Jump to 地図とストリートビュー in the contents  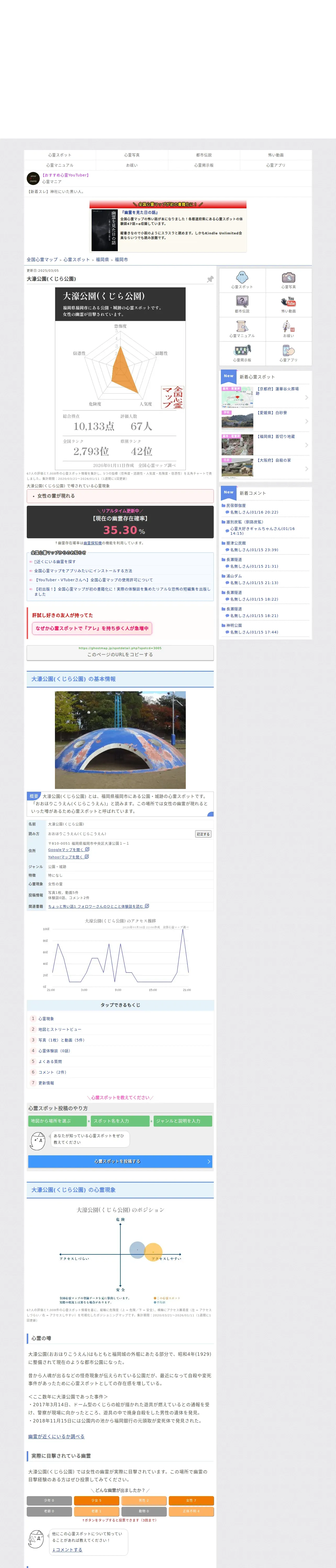click(x=60, y=1029)
